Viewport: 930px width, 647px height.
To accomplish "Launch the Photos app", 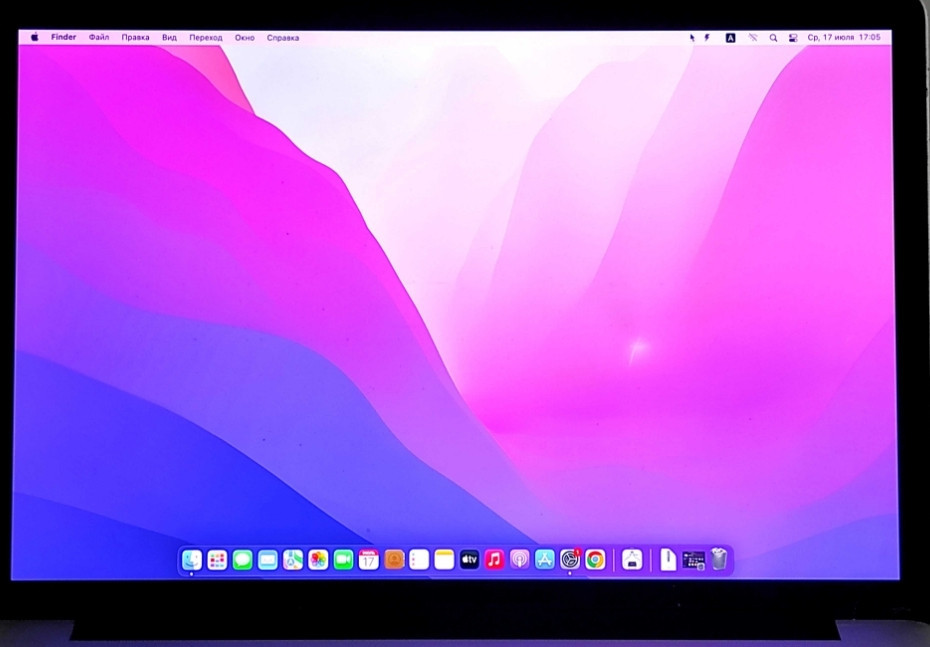I will point(314,561).
